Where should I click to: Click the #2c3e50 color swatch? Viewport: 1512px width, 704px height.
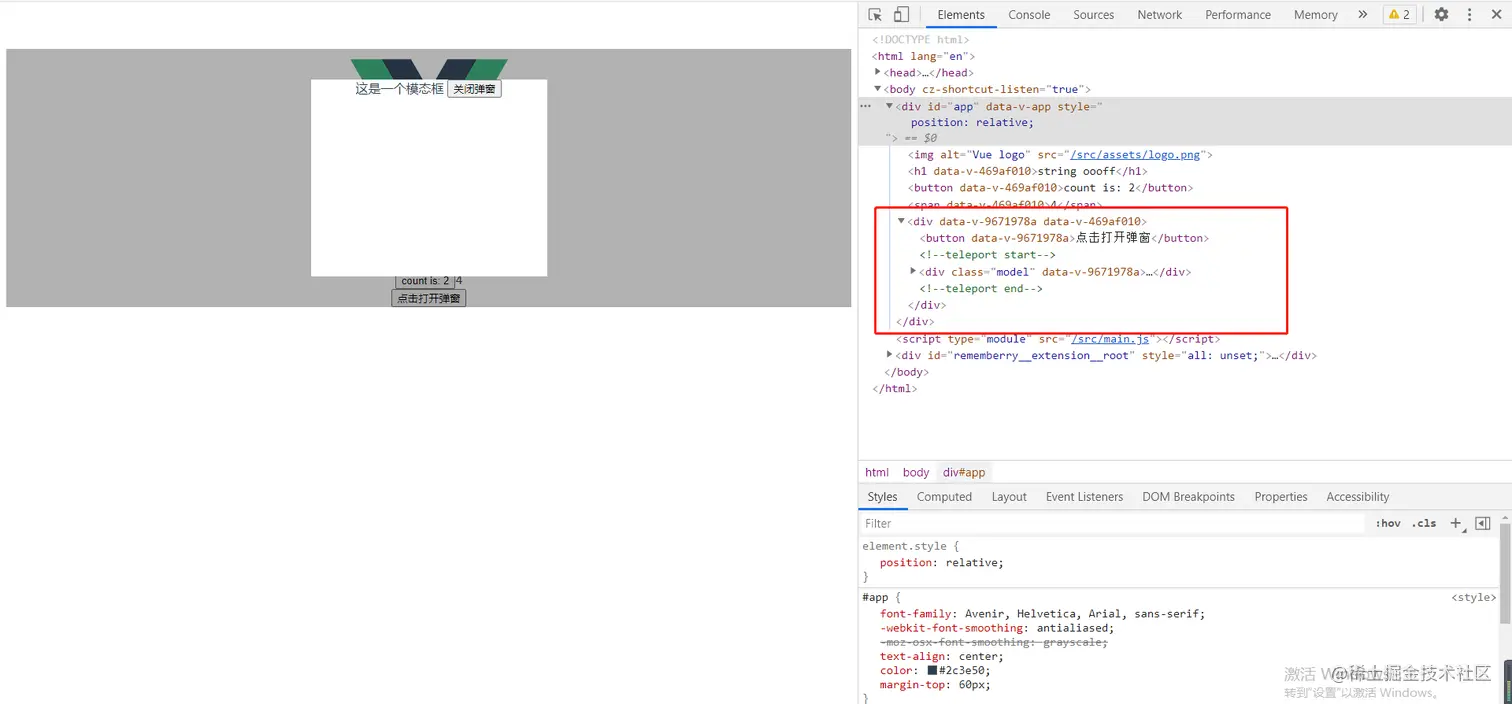point(932,671)
